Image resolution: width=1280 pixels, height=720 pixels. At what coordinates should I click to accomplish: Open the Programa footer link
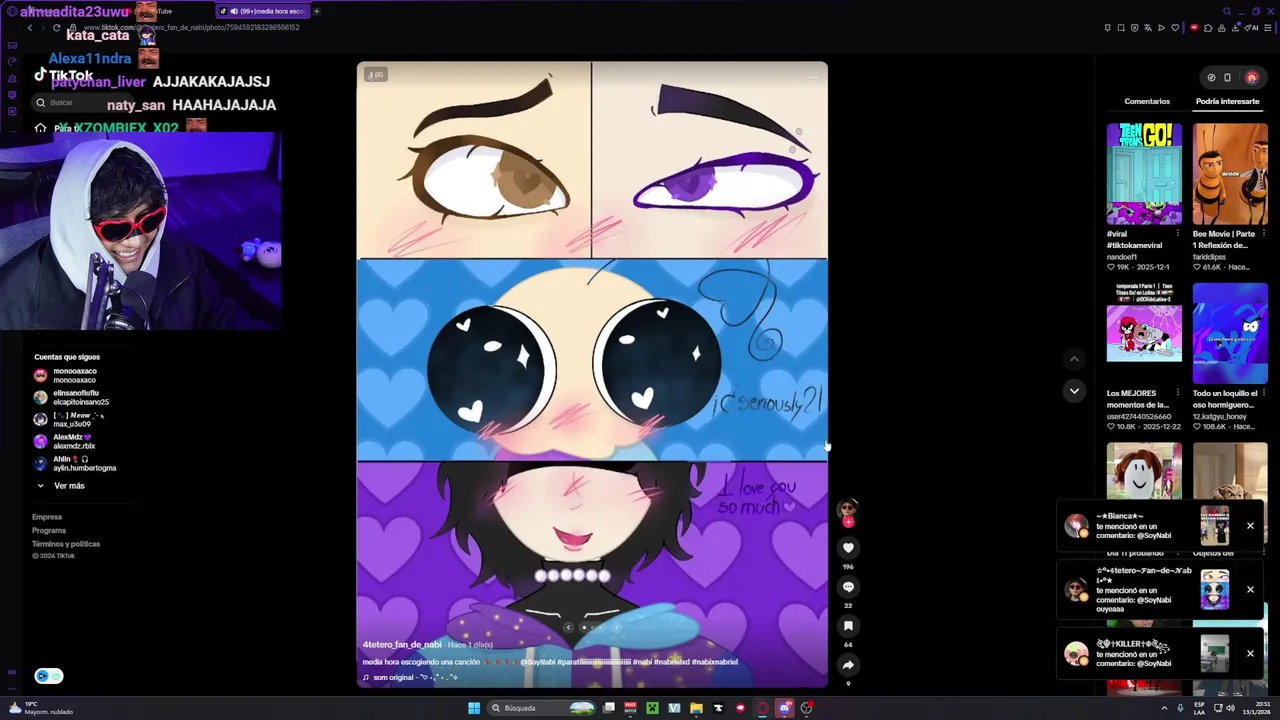coord(49,530)
